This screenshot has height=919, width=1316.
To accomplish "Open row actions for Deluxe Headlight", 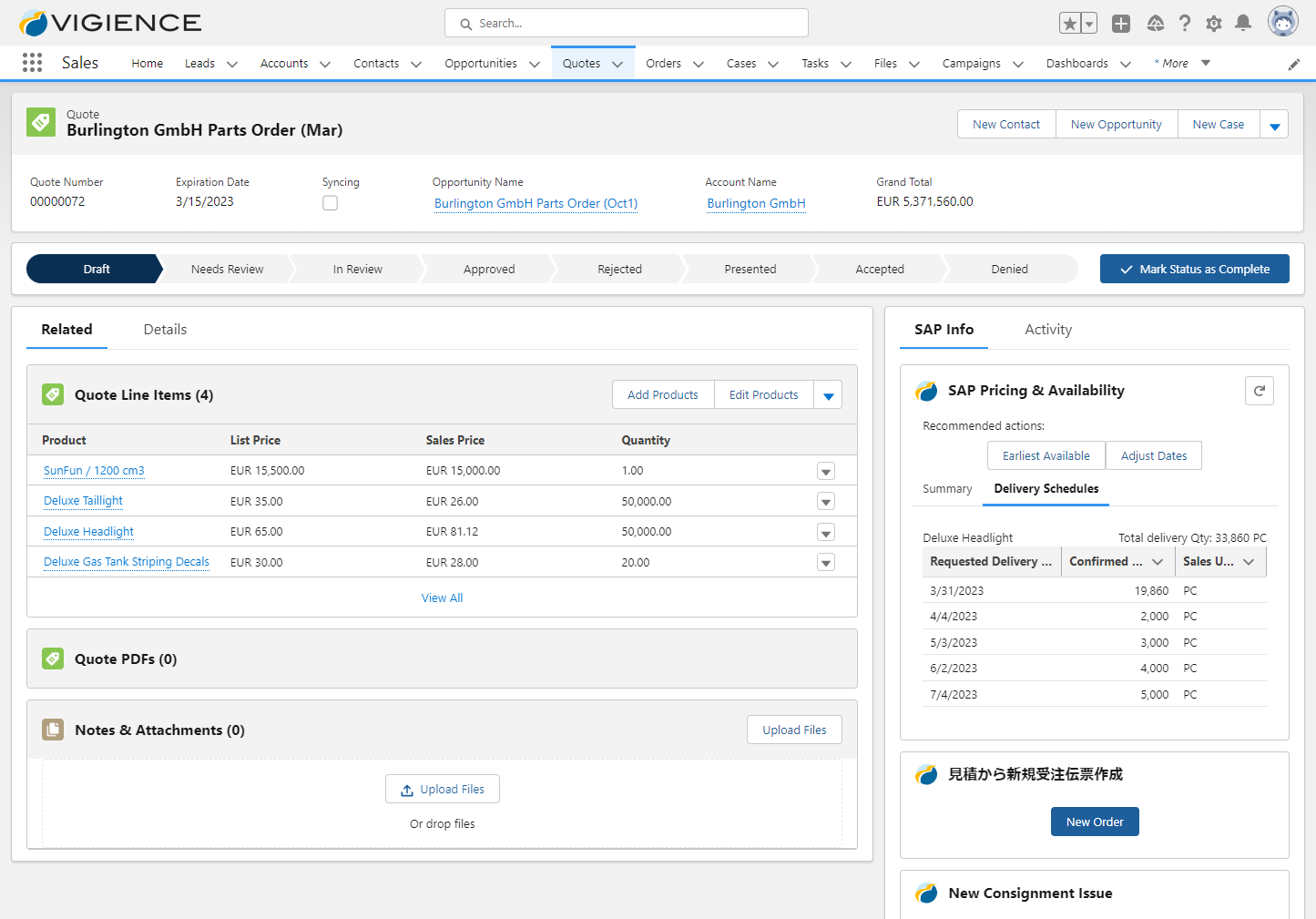I will (826, 533).
